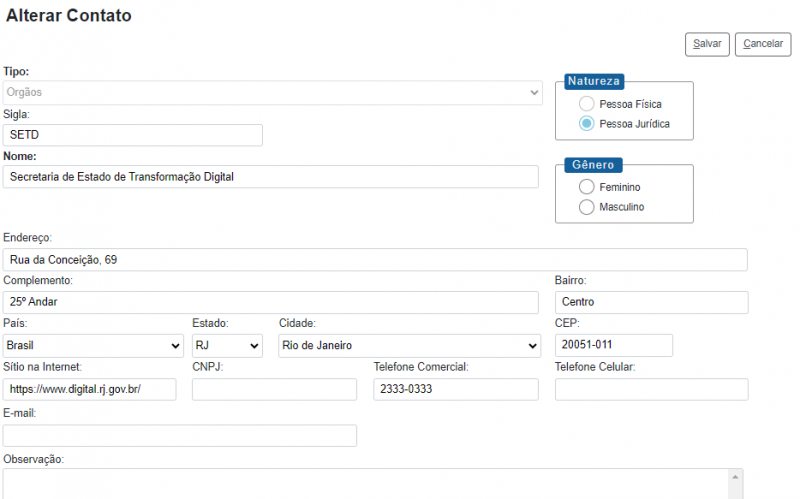The width and height of the screenshot is (800, 499).
Task: Expand the País dropdown set to Brasil
Action: pyautogui.click(x=93, y=346)
